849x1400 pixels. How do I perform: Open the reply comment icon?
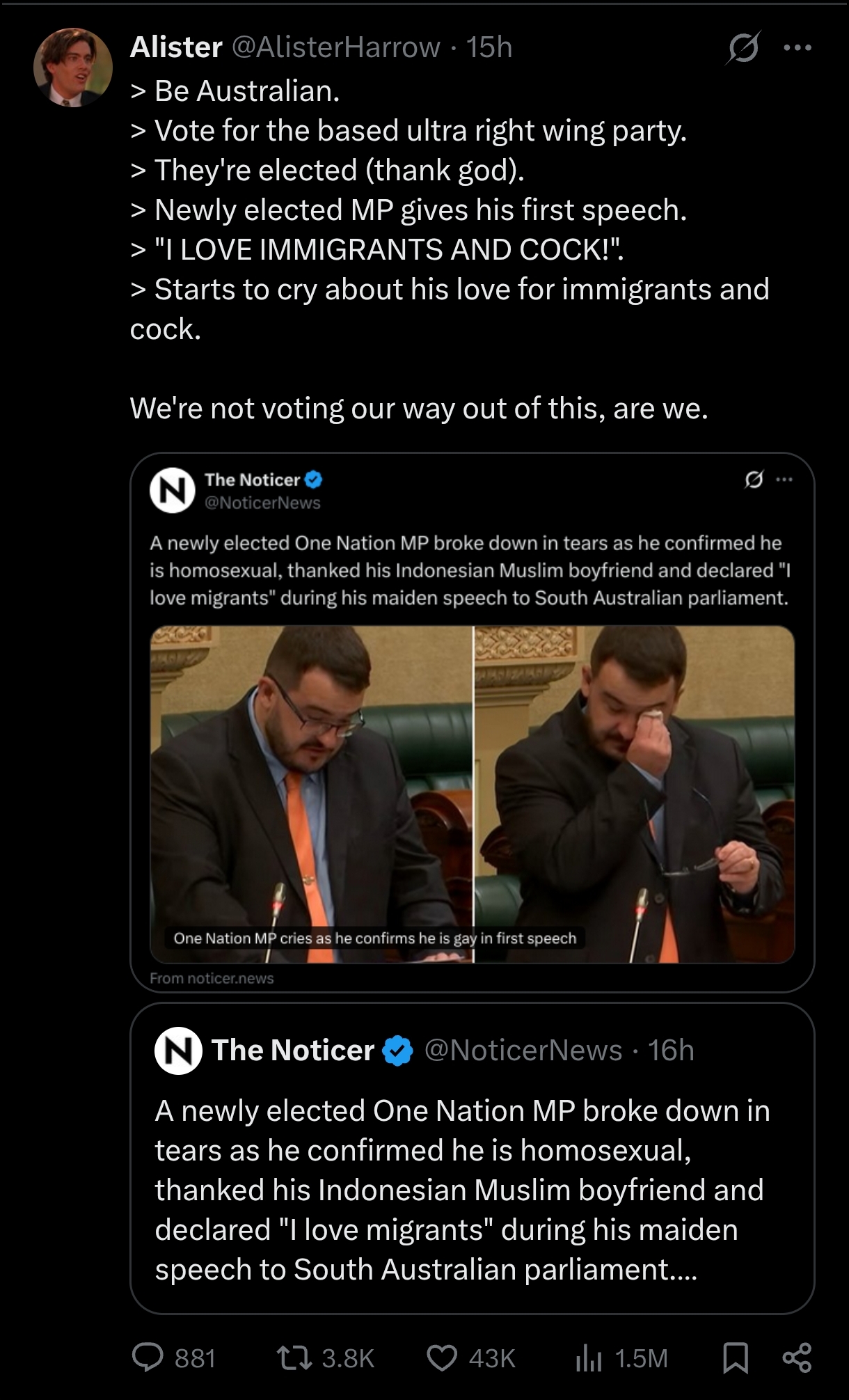(x=148, y=1358)
